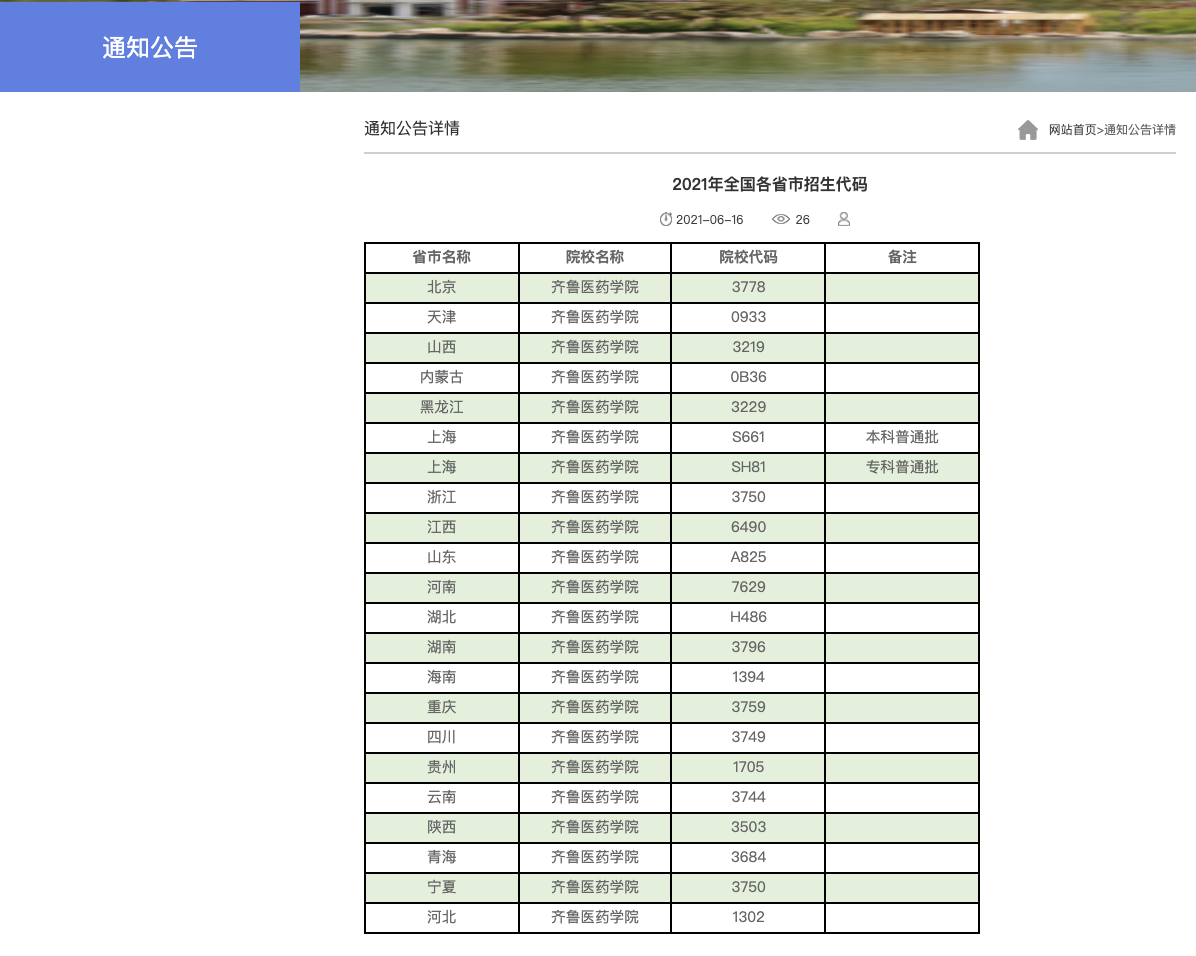Go to 网站首页 via the breadcrumb
This screenshot has height=956, width=1196.
(1072, 130)
